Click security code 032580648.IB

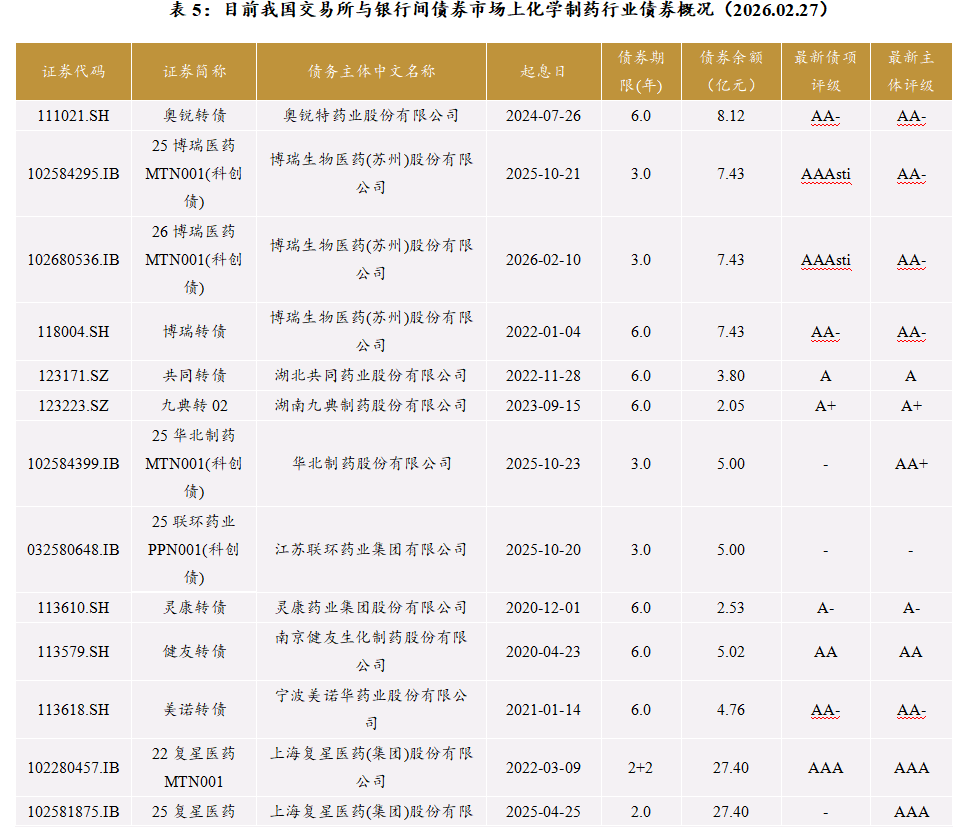click(74, 550)
